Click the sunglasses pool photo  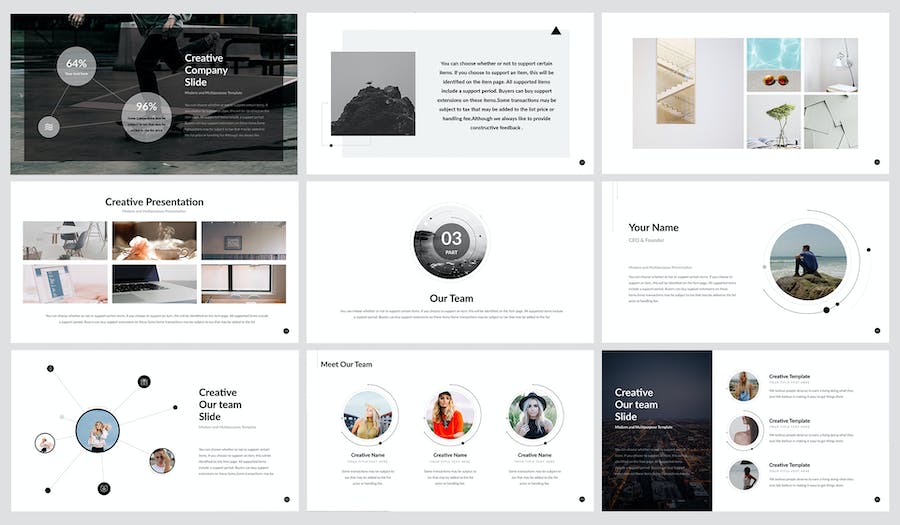coord(774,65)
